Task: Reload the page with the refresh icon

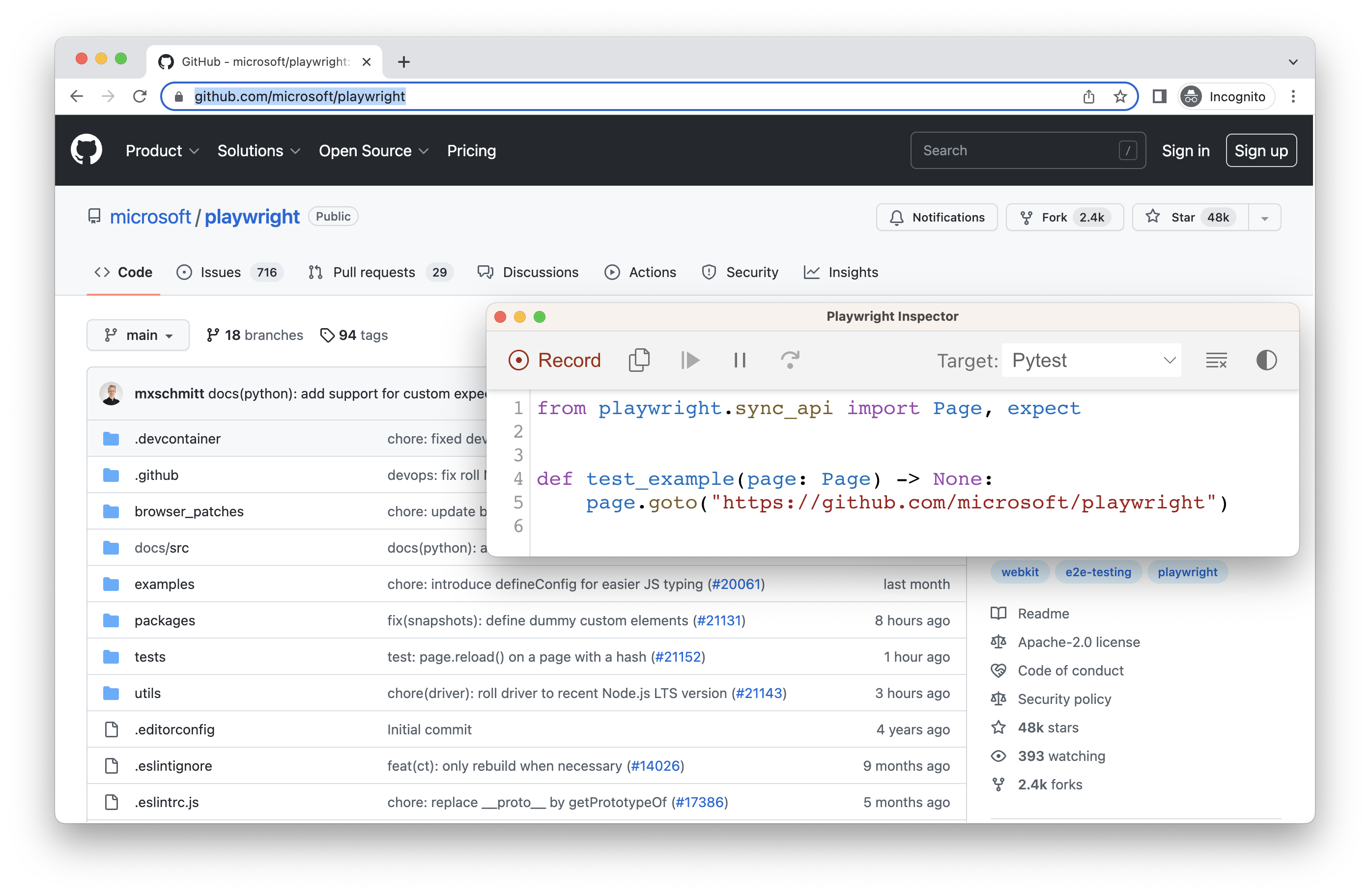Action: click(x=139, y=95)
